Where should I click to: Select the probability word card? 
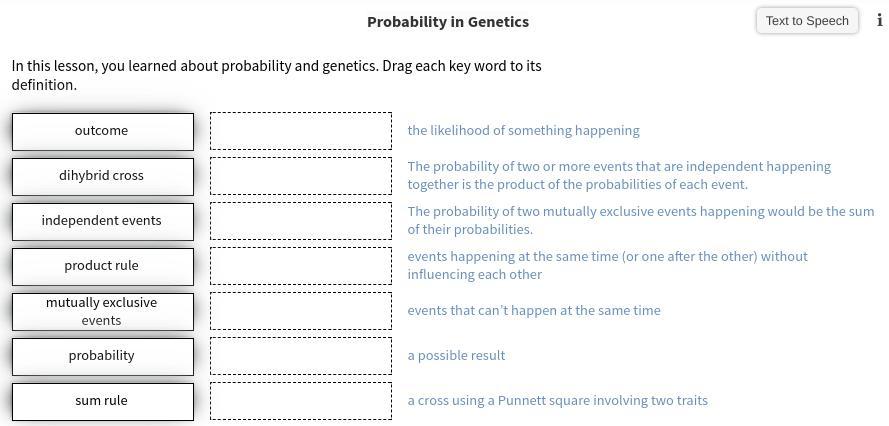click(x=102, y=356)
